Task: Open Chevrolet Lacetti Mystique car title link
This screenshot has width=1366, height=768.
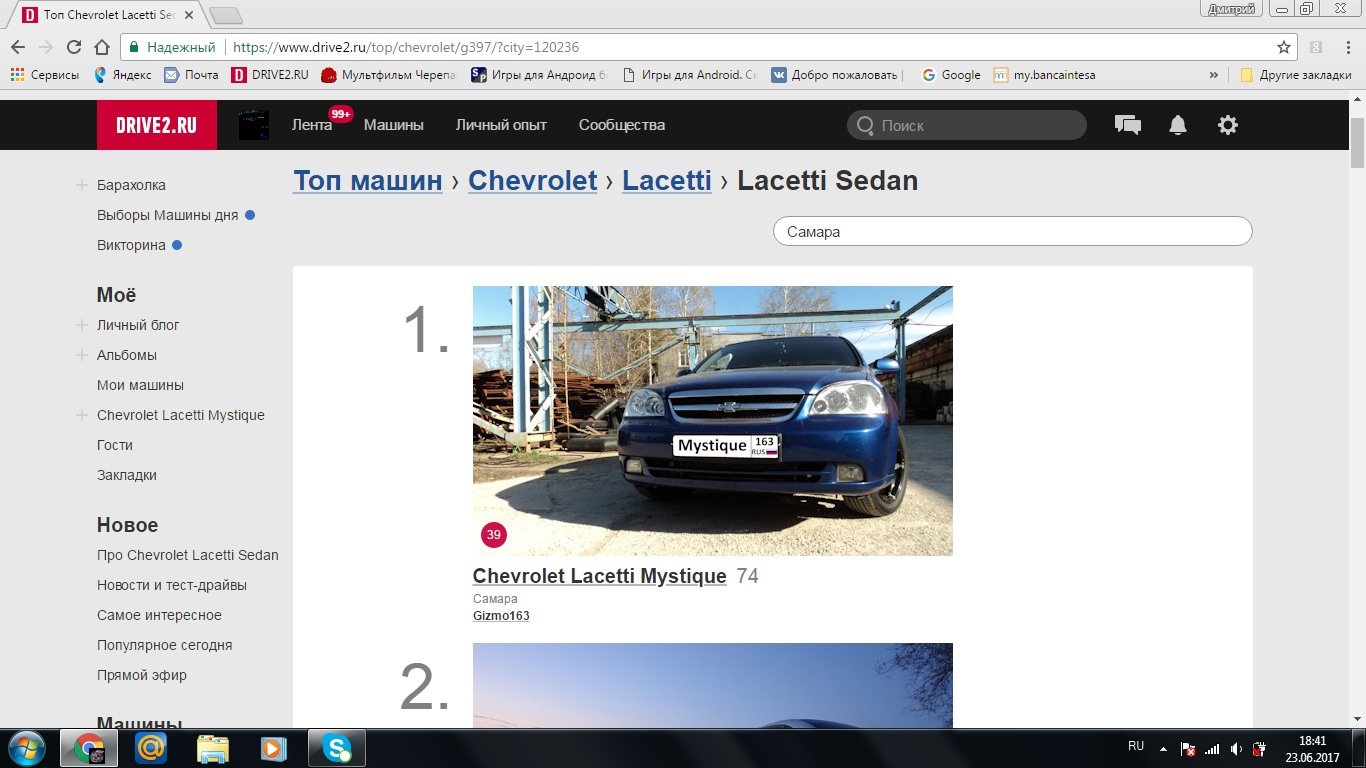Action: coord(599,576)
